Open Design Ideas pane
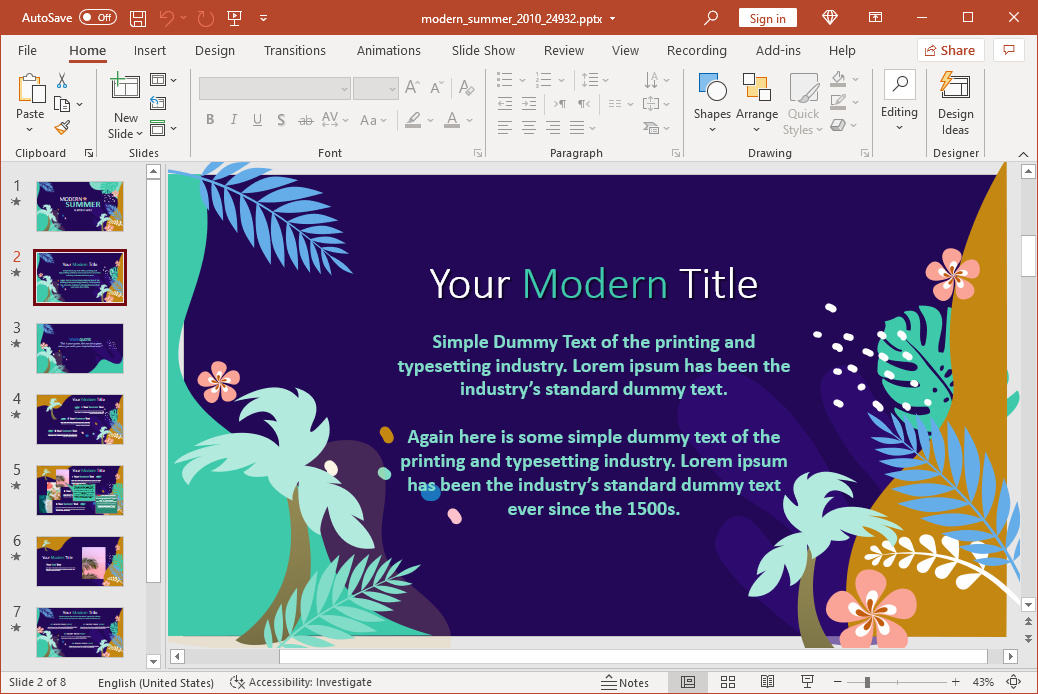 click(955, 103)
